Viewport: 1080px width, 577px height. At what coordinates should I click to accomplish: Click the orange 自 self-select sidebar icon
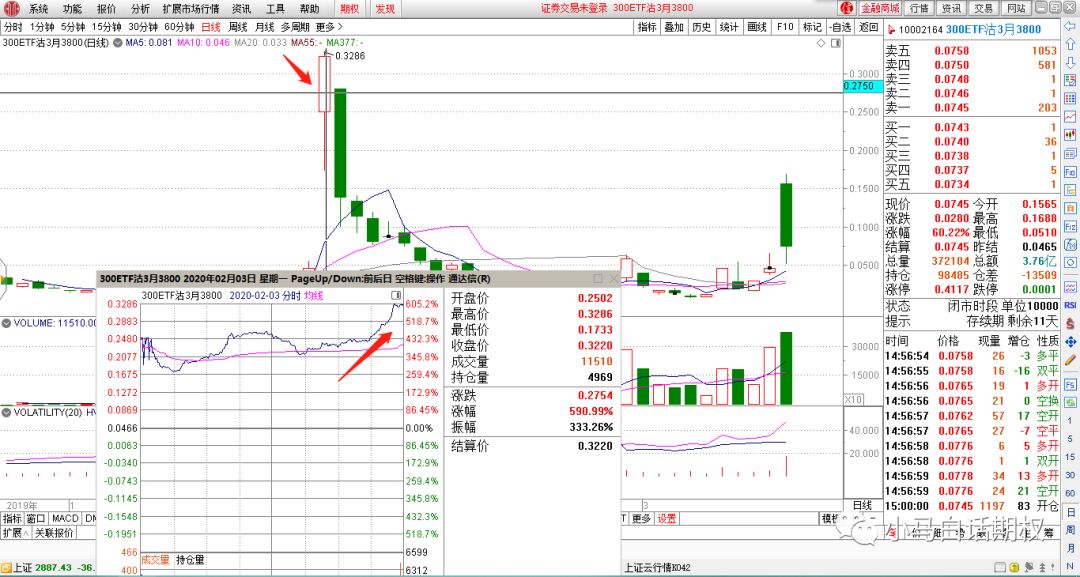(1070, 208)
